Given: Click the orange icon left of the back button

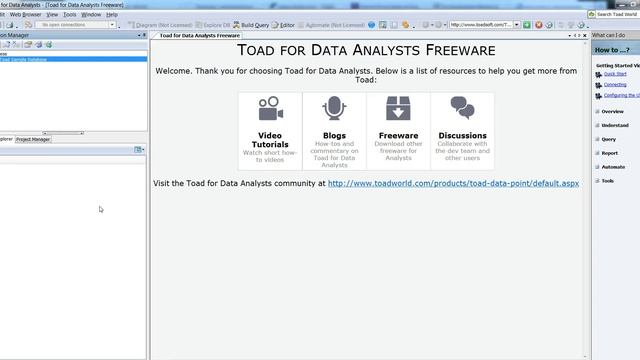Looking at the screenshot, I should [x=405, y=25].
